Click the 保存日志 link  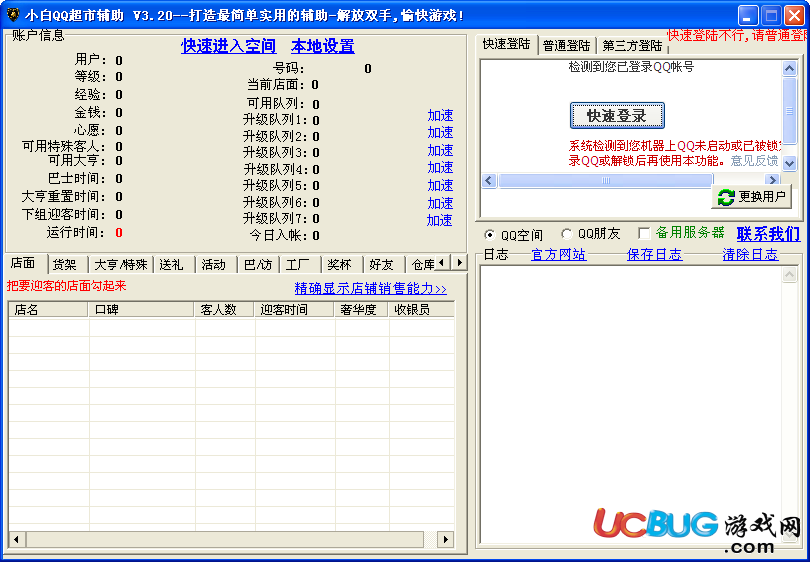655,255
